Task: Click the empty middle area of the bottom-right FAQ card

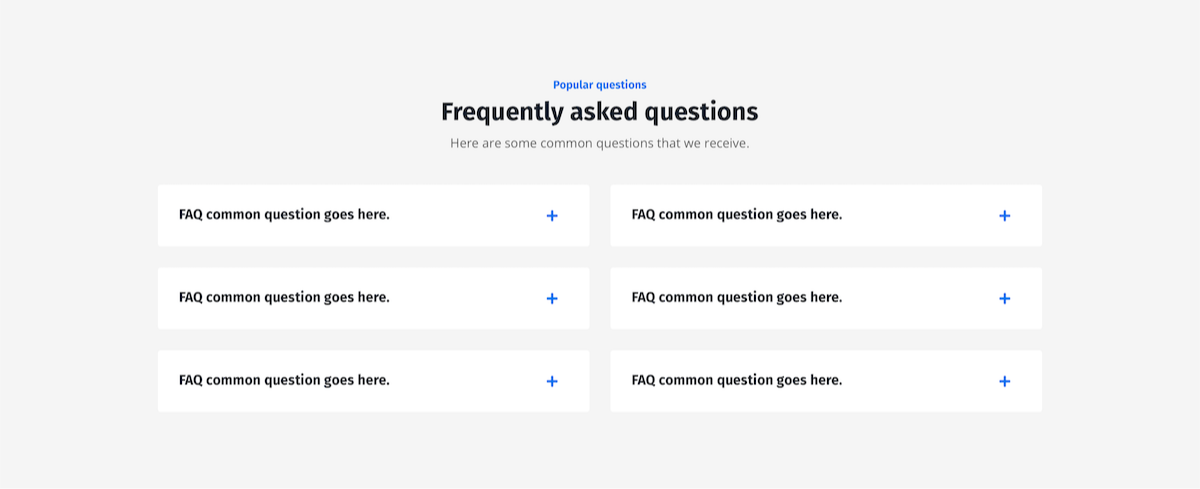Action: [x=918, y=382]
